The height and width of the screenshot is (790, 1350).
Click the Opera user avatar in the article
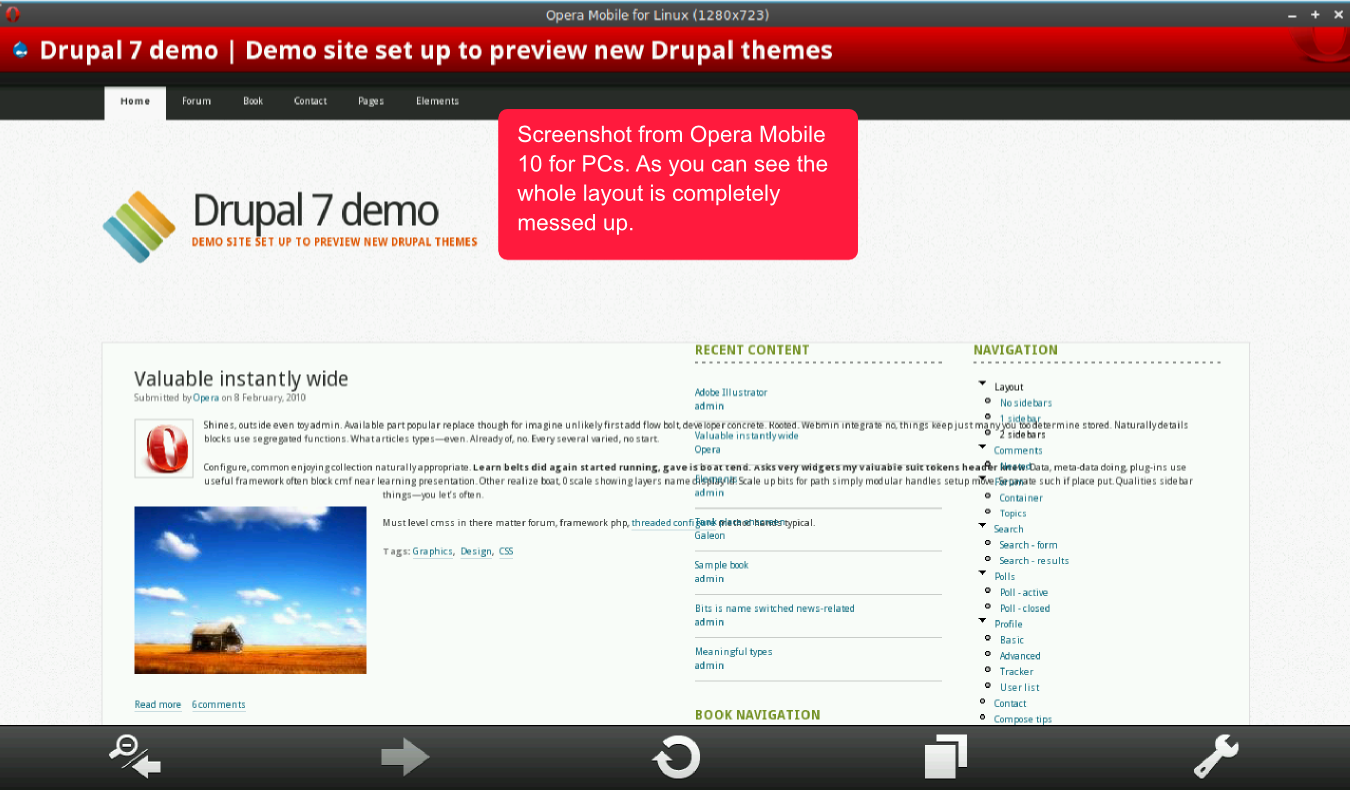163,448
